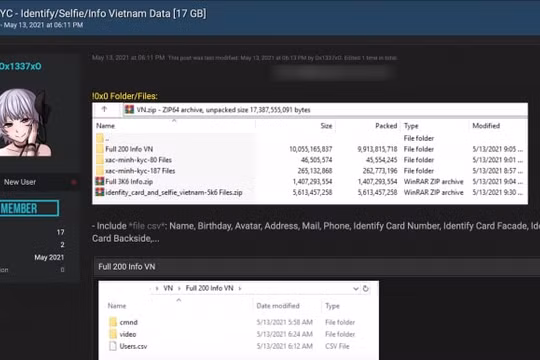This screenshot has height=360, width=540.
Task: Sort archive list by Type column header
Action: [x=411, y=126]
